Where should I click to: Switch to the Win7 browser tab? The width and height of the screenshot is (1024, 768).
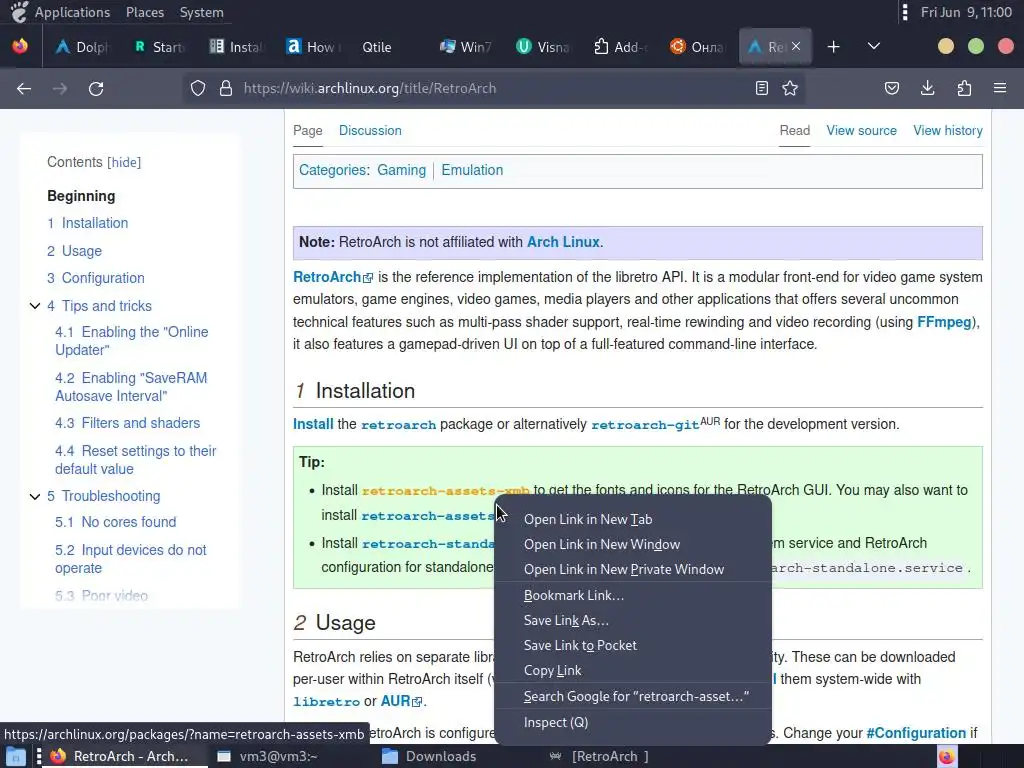[x=465, y=46]
